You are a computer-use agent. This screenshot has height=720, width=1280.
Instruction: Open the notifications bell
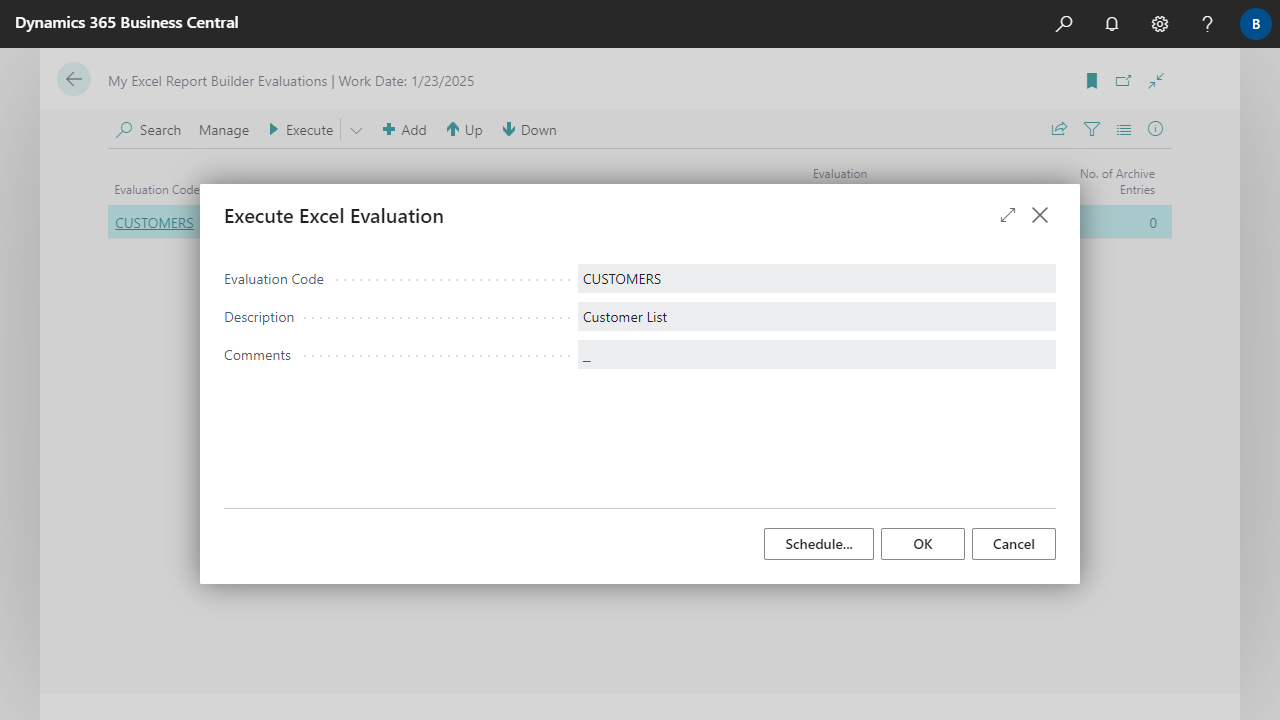click(1112, 24)
